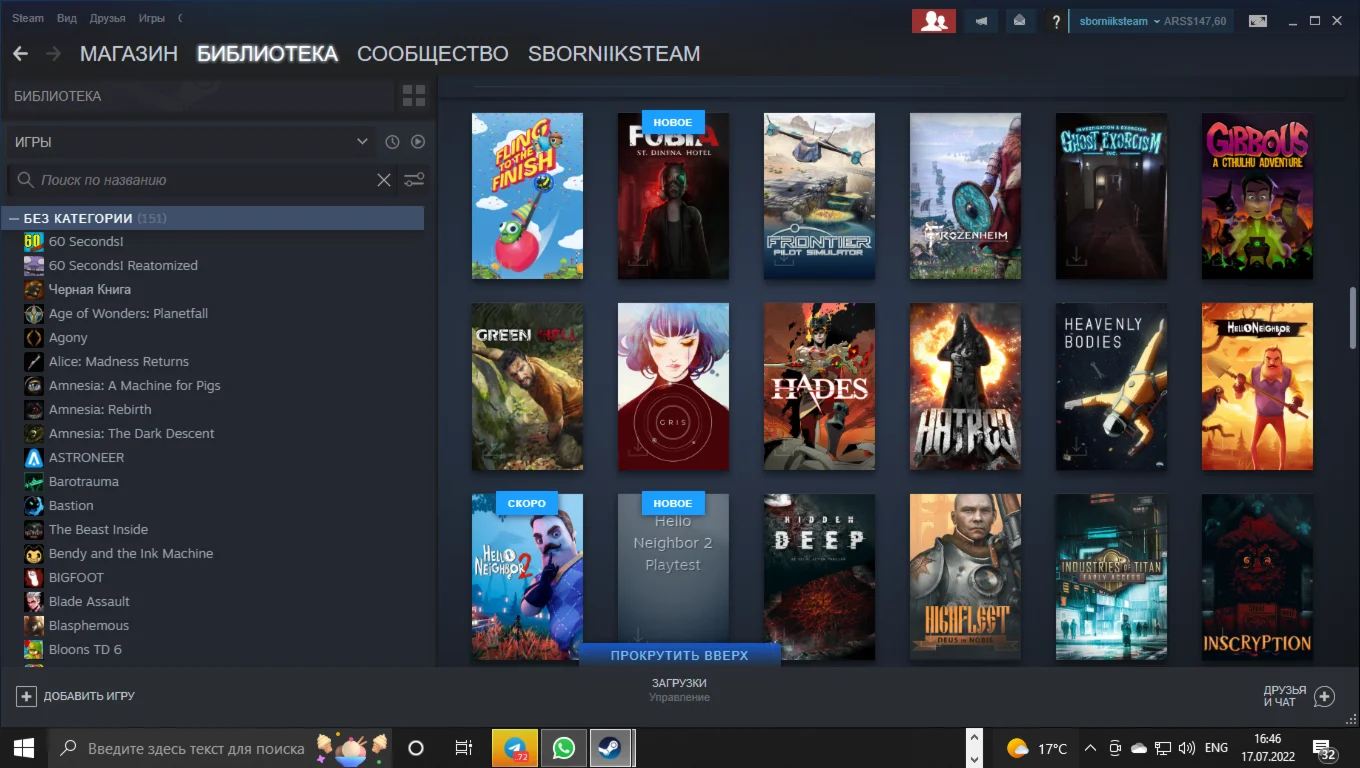Select Черная Книга in the list
1360x768 pixels.
tap(90, 289)
